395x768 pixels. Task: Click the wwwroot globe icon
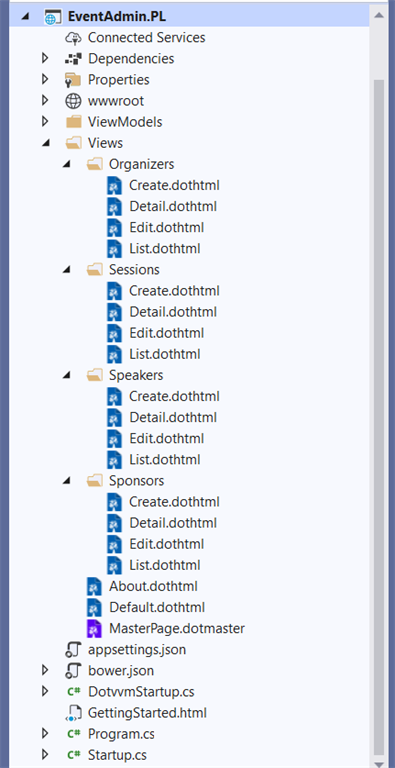click(x=73, y=100)
